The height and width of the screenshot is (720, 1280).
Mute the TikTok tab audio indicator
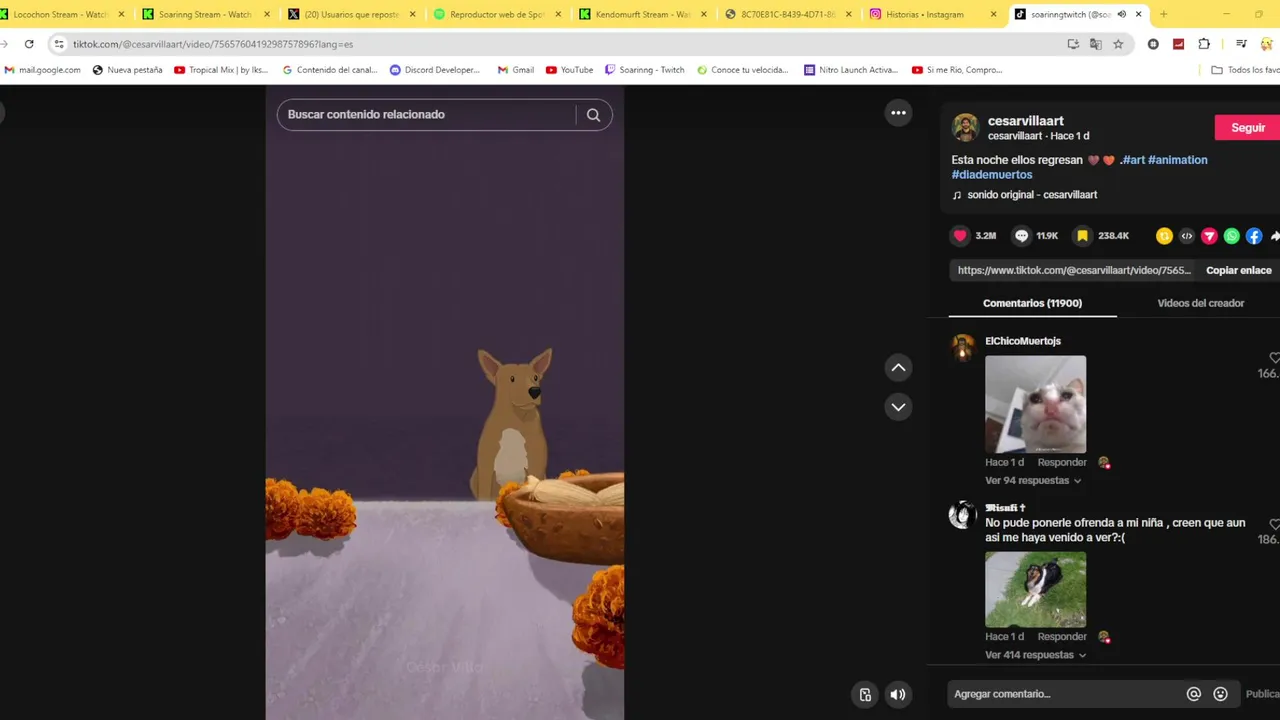(x=1121, y=14)
